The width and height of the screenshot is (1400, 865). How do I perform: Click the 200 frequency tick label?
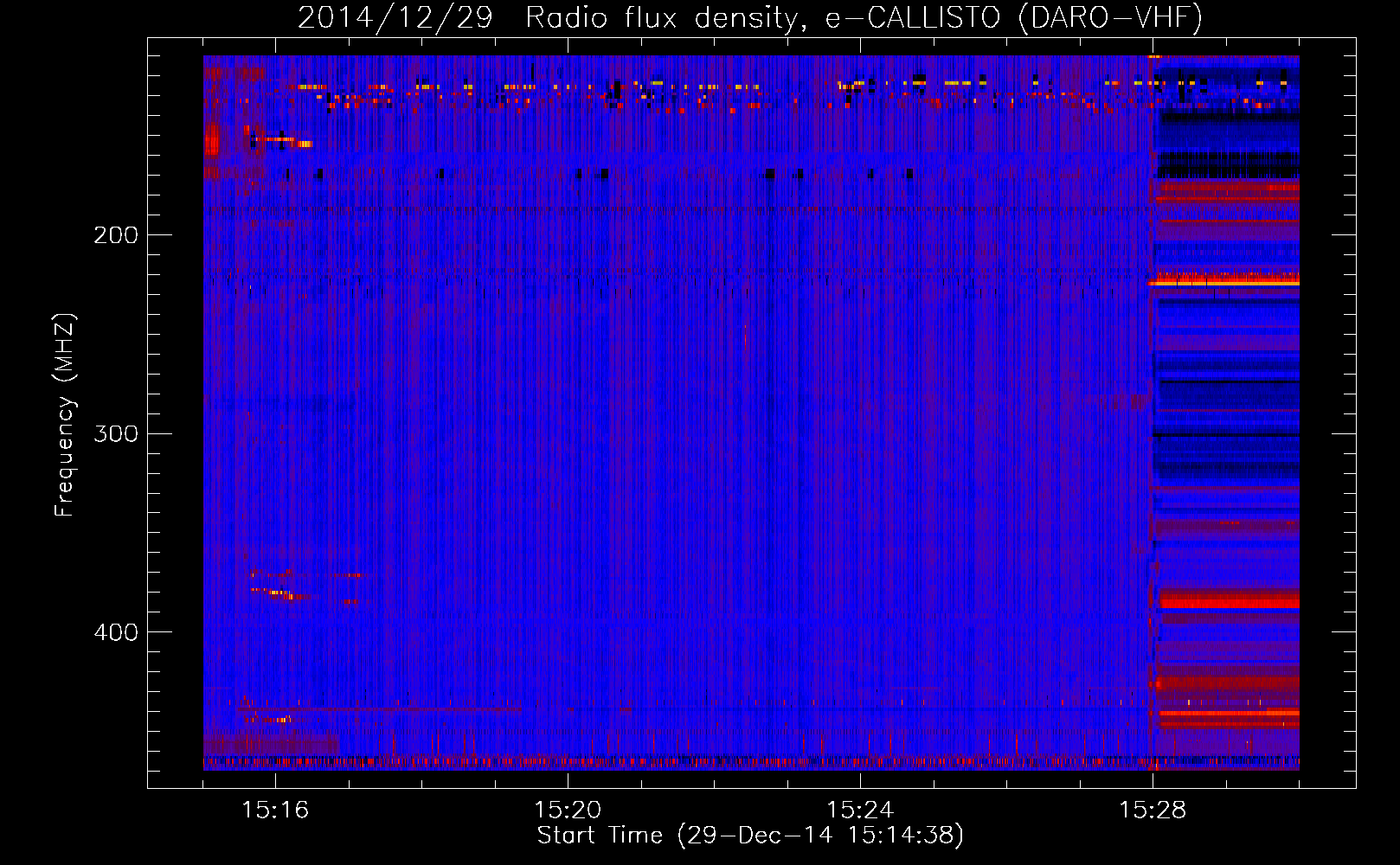click(116, 235)
